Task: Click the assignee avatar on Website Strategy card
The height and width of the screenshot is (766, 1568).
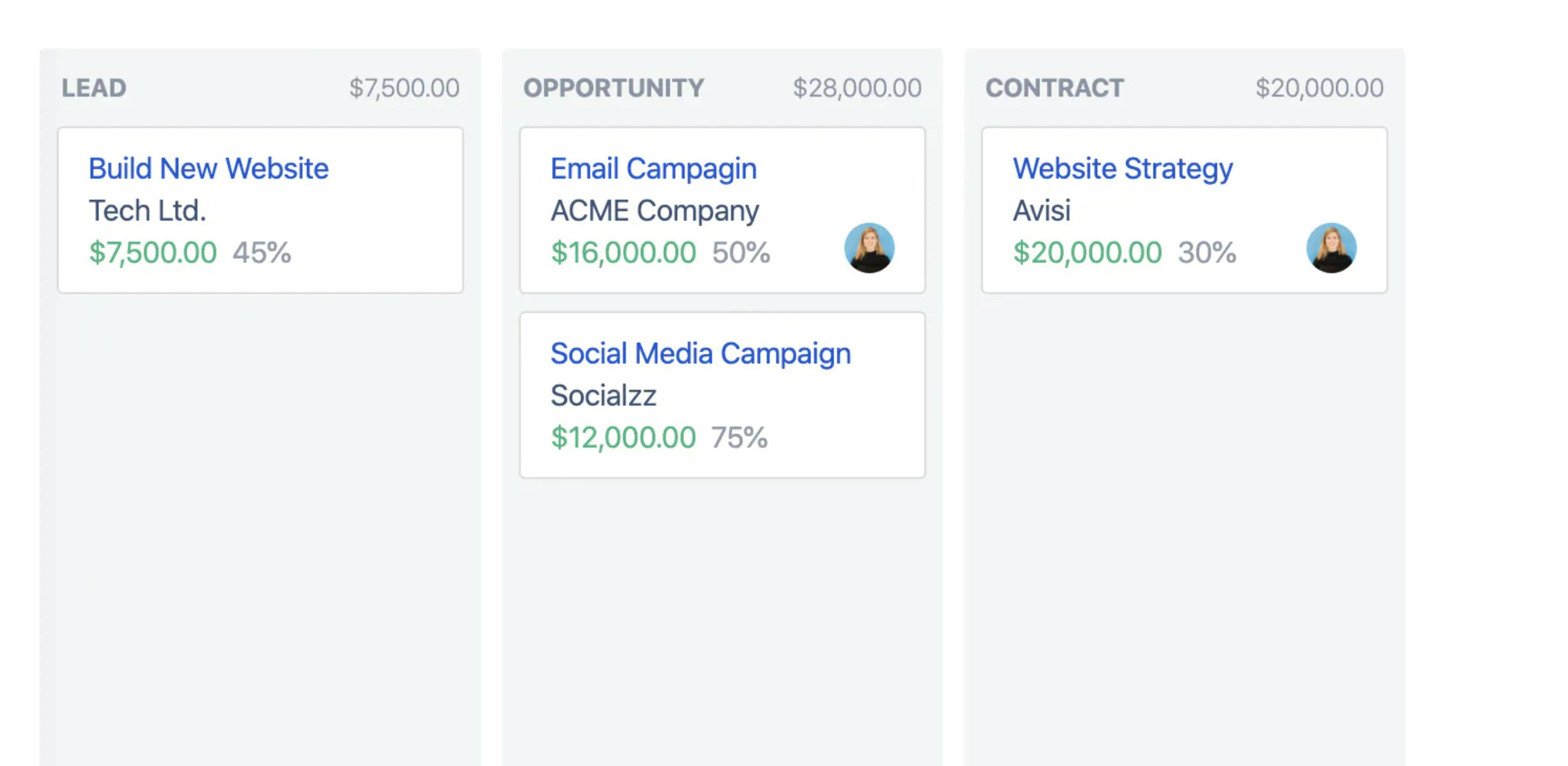Action: pos(1331,248)
